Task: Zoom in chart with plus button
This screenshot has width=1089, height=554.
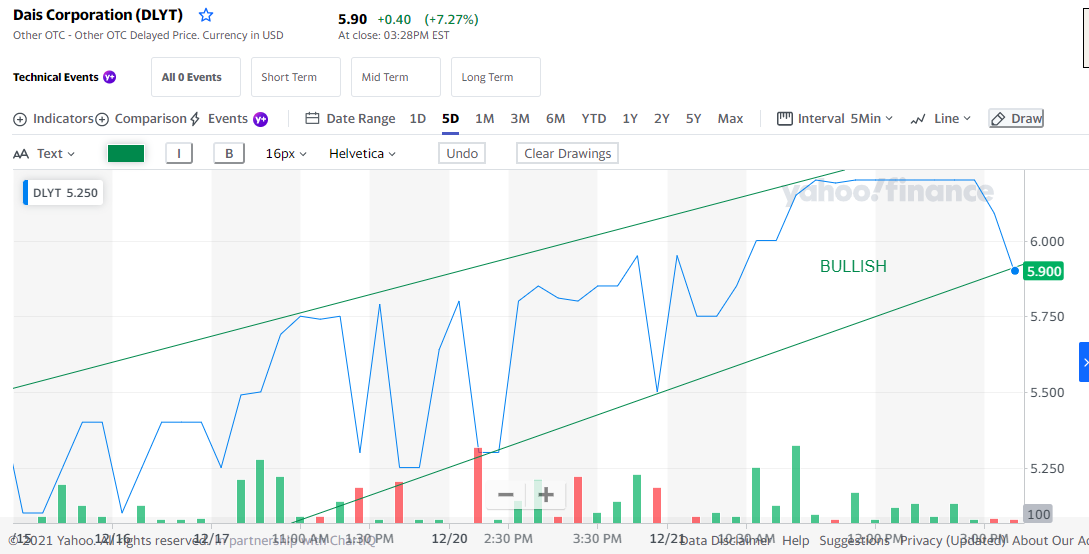Action: coord(547,494)
